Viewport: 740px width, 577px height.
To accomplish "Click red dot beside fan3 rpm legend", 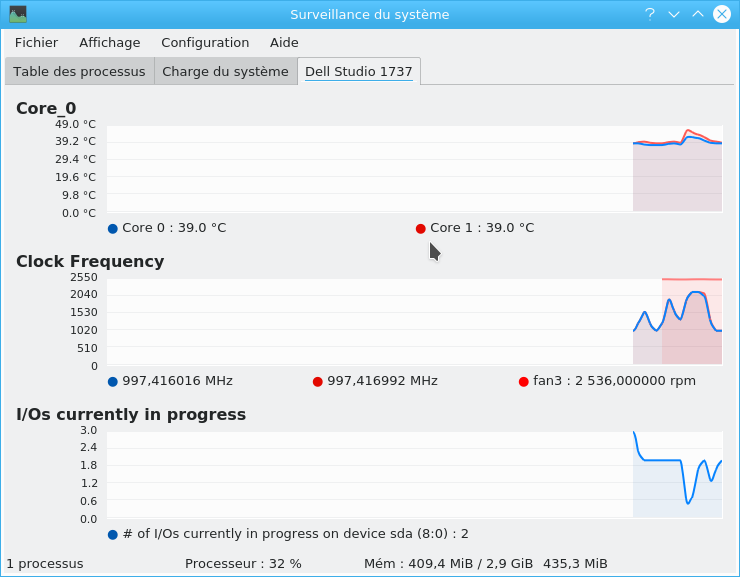I will coord(523,382).
